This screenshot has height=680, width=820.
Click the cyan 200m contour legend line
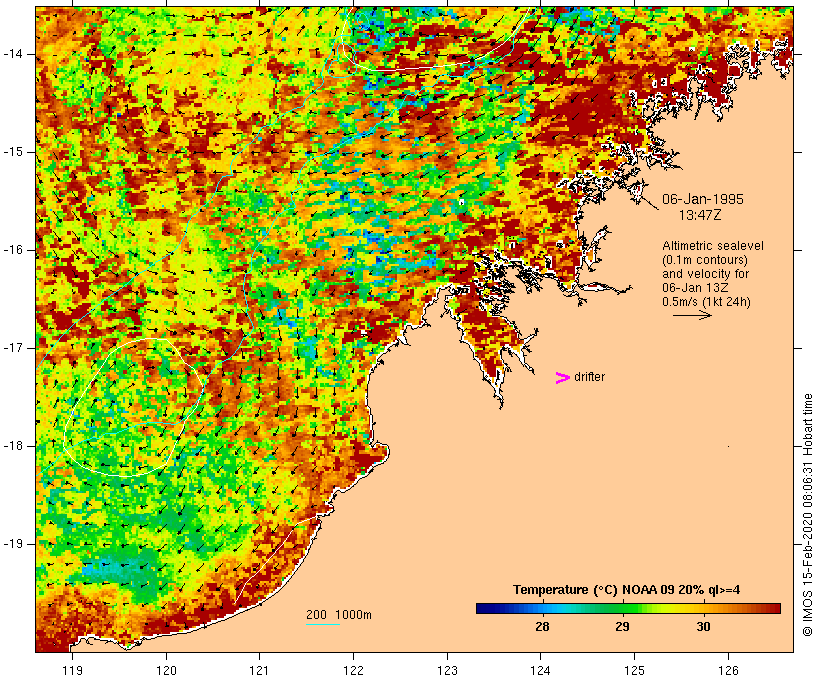[x=323, y=624]
